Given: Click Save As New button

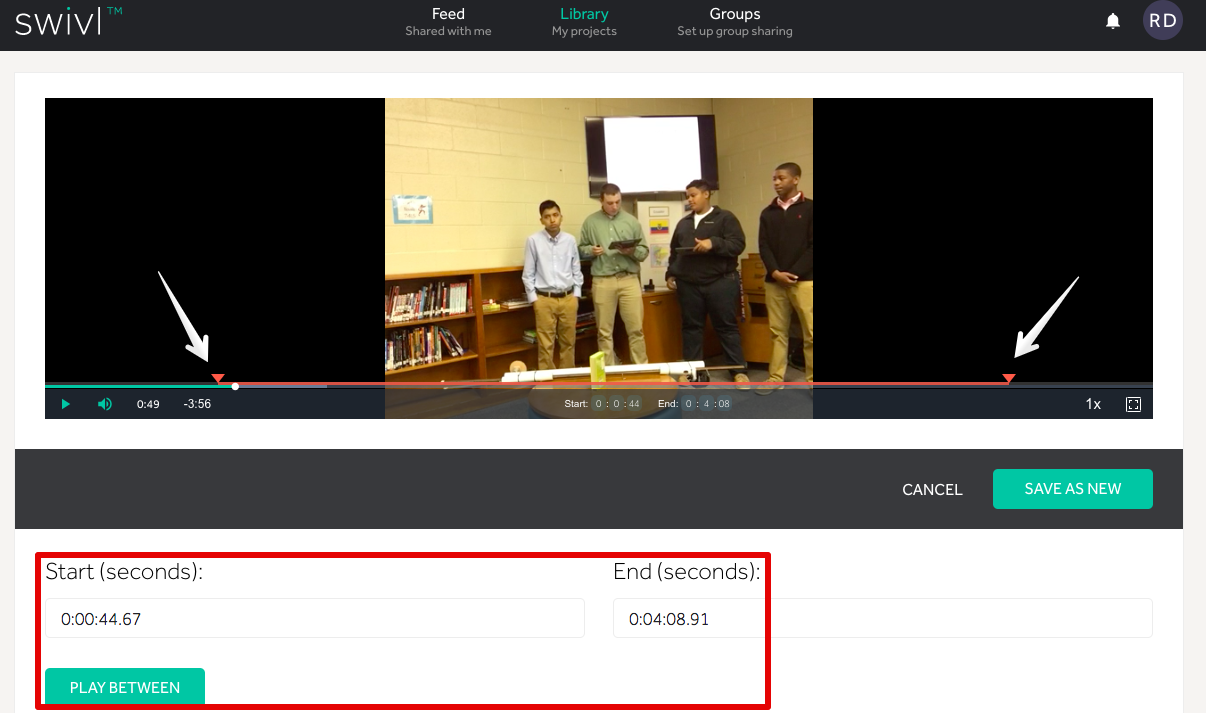Looking at the screenshot, I should click(x=1072, y=489).
